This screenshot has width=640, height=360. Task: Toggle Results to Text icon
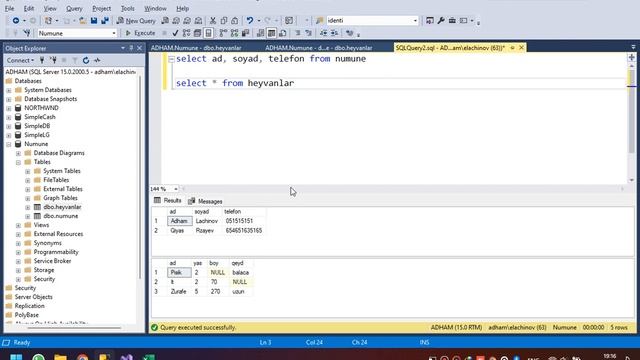[260, 33]
